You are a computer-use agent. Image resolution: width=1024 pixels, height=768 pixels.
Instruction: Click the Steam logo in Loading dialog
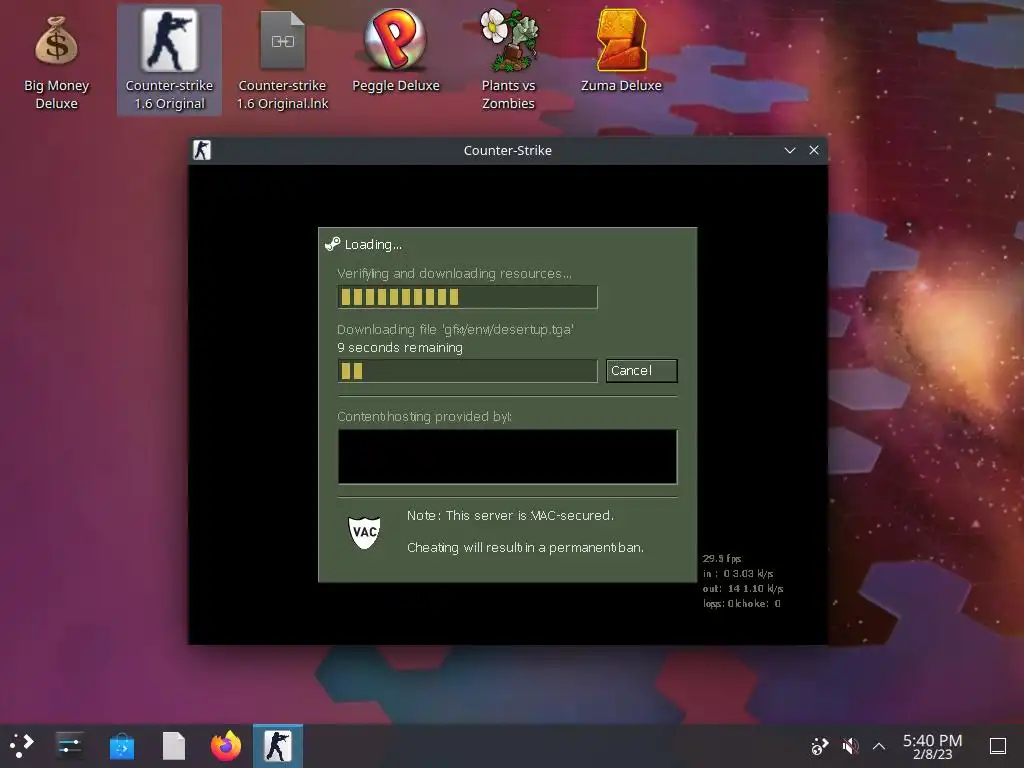coord(332,244)
